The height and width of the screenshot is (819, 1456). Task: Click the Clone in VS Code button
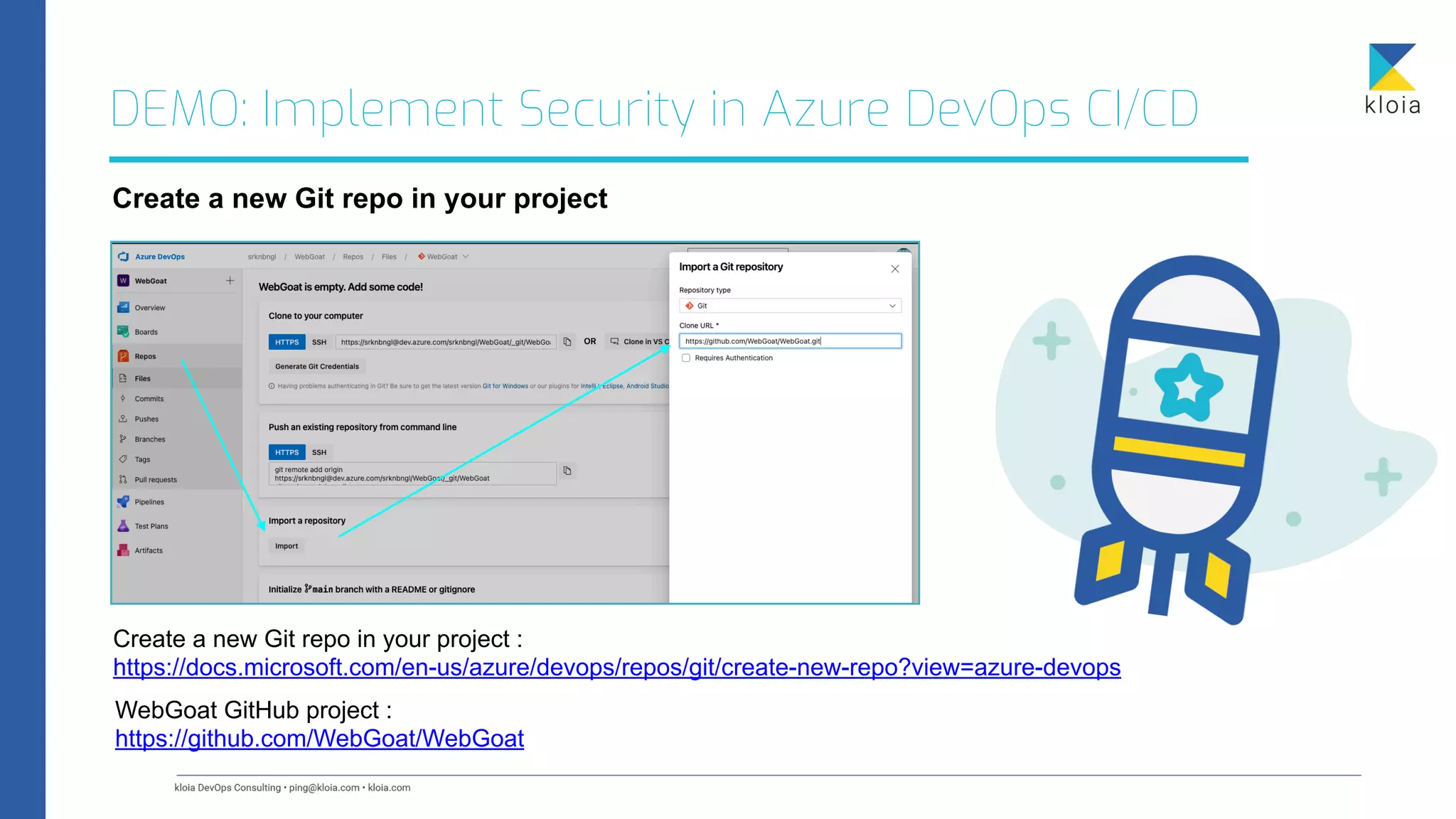pos(638,342)
